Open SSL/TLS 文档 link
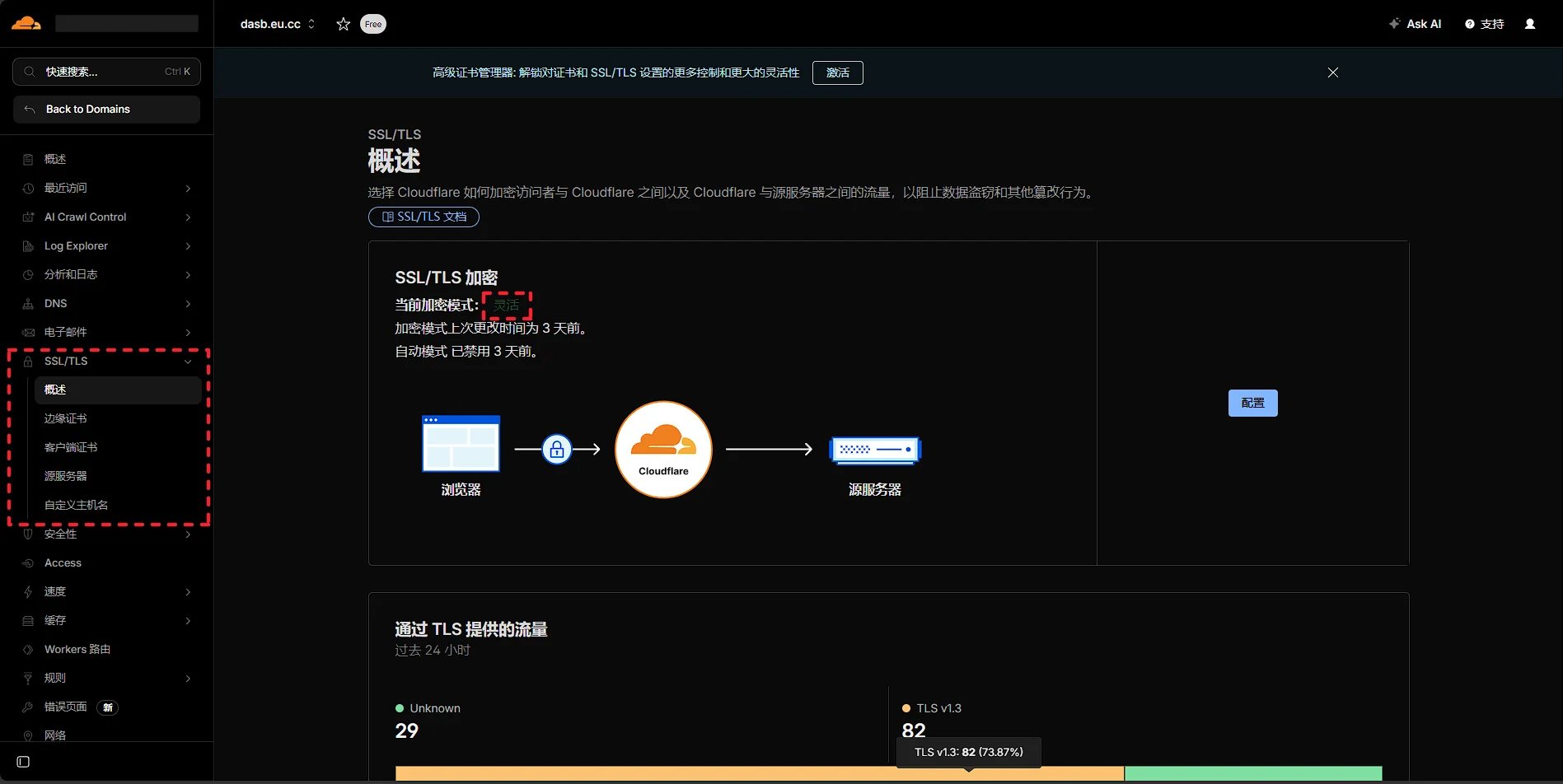 [x=424, y=217]
